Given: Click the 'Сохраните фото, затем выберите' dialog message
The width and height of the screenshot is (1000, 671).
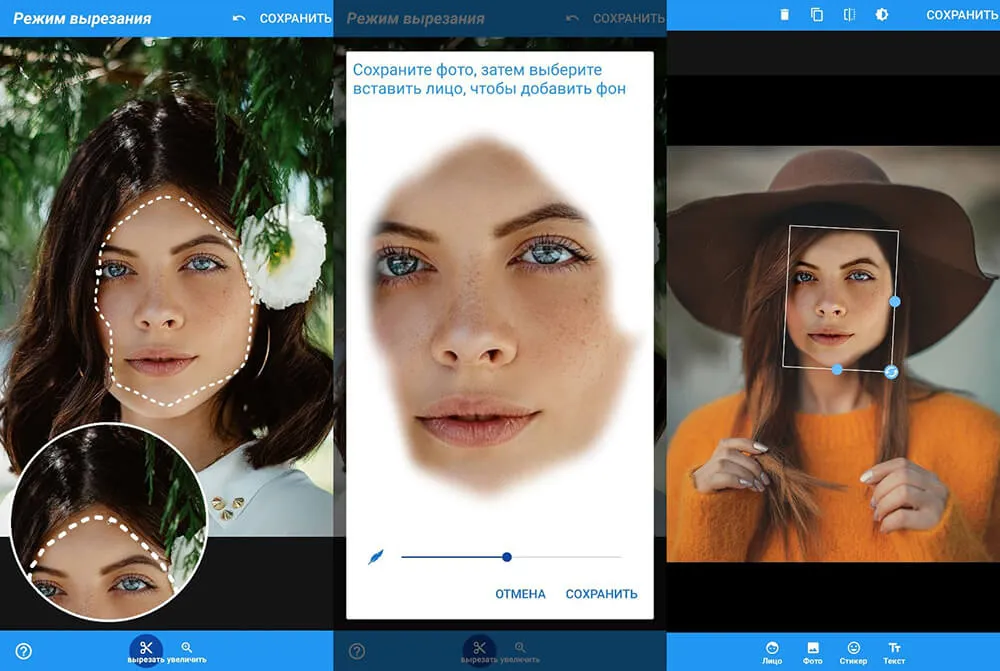Looking at the screenshot, I should click(477, 70).
